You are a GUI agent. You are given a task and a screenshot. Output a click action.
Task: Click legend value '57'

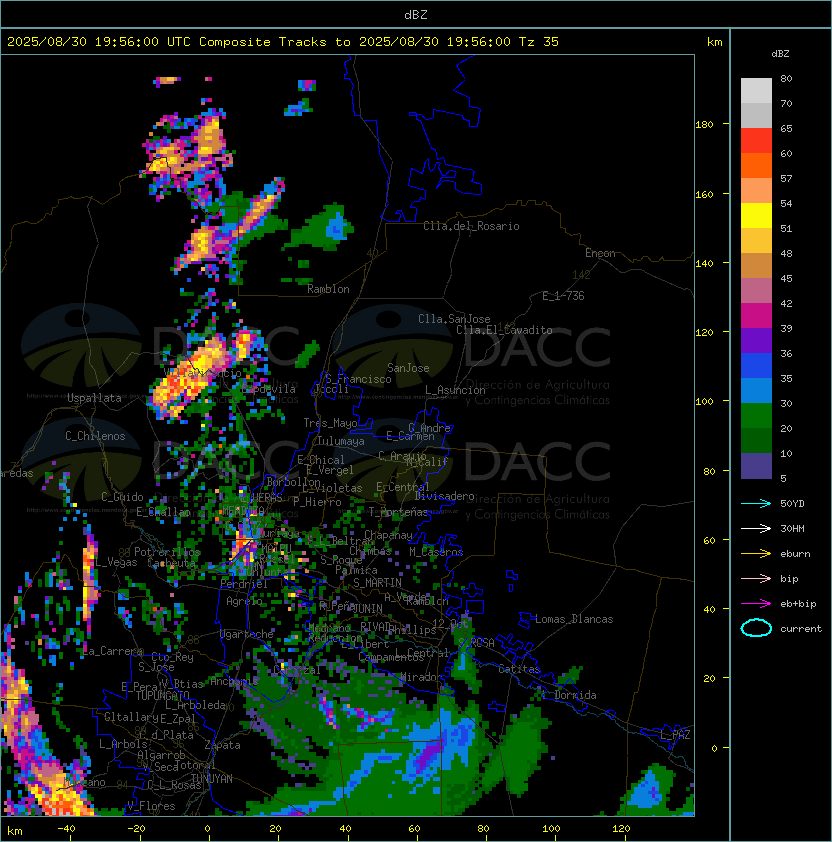786,178
